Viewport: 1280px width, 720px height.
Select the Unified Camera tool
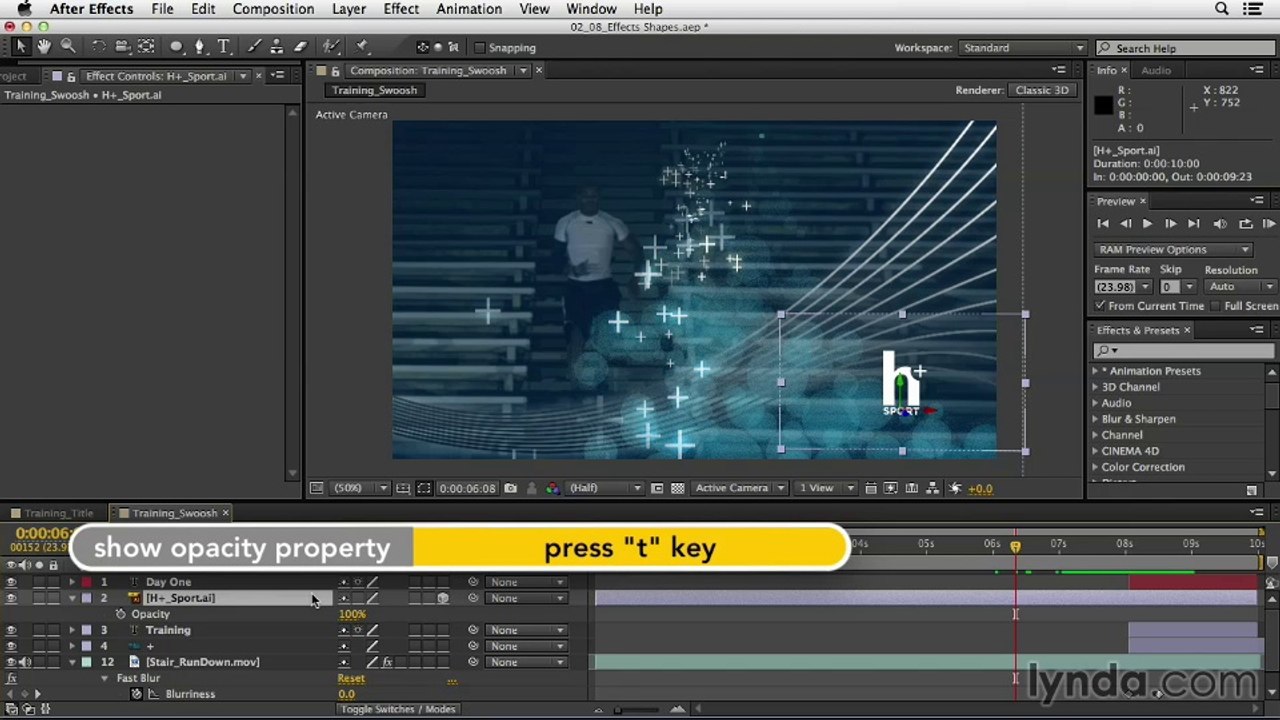click(x=123, y=47)
